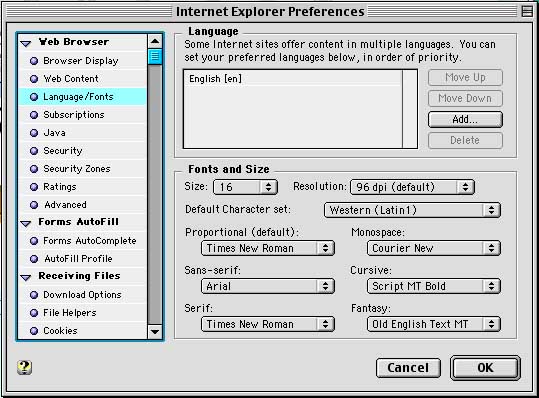Open AutoFill Profile preferences
Image resolution: width=539 pixels, height=398 pixels.
(x=83, y=259)
